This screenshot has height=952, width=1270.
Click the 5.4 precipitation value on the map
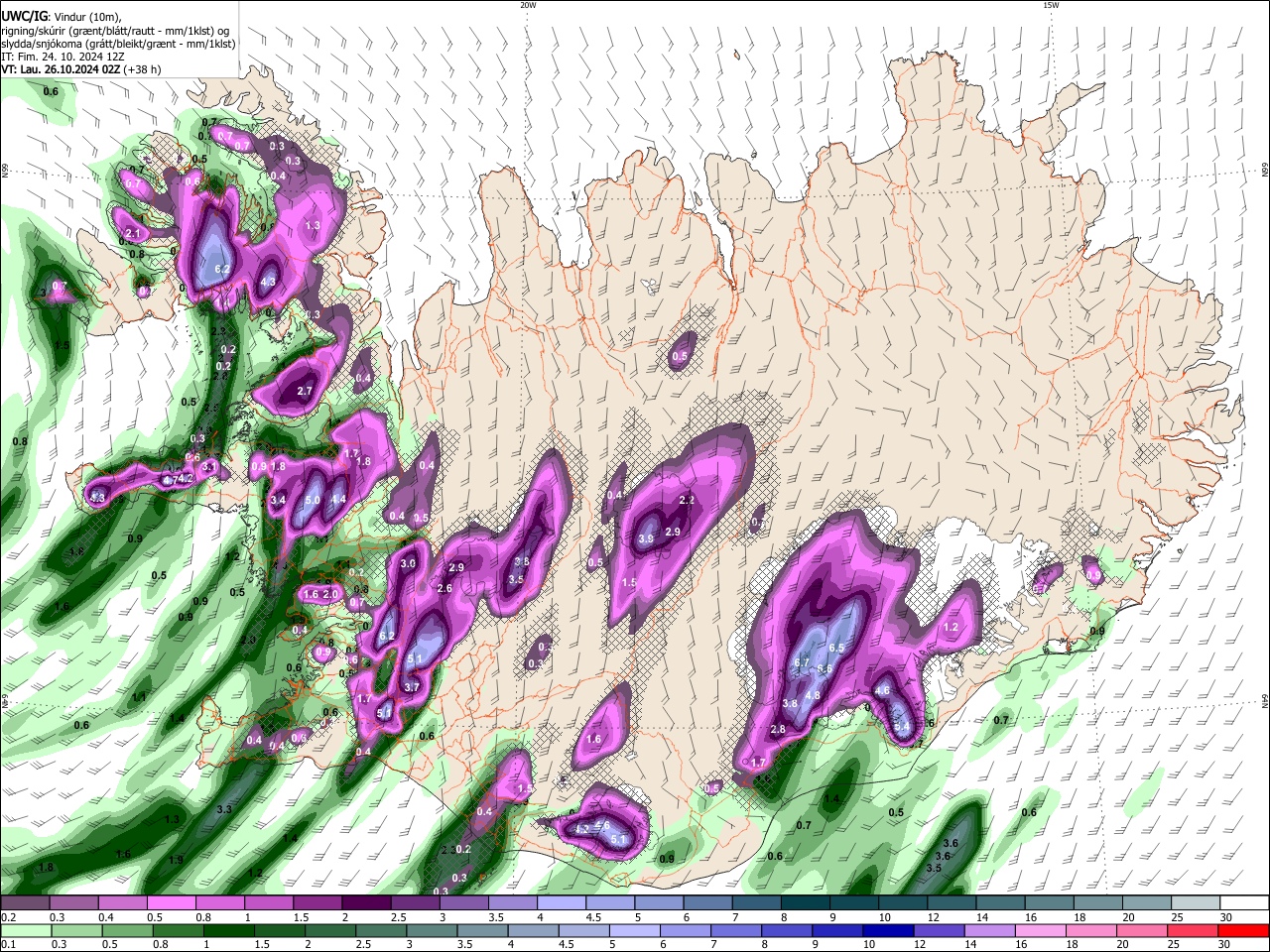click(x=902, y=727)
